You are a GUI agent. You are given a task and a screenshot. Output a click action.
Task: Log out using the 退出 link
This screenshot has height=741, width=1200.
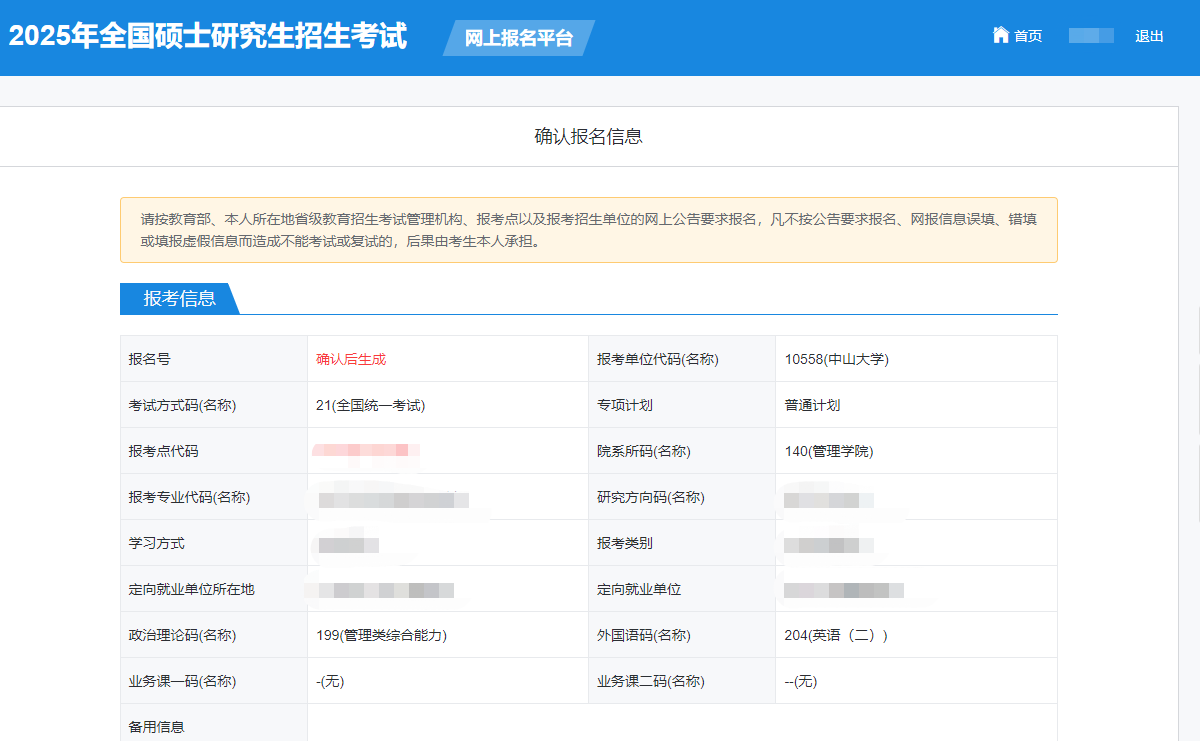[x=1149, y=36]
